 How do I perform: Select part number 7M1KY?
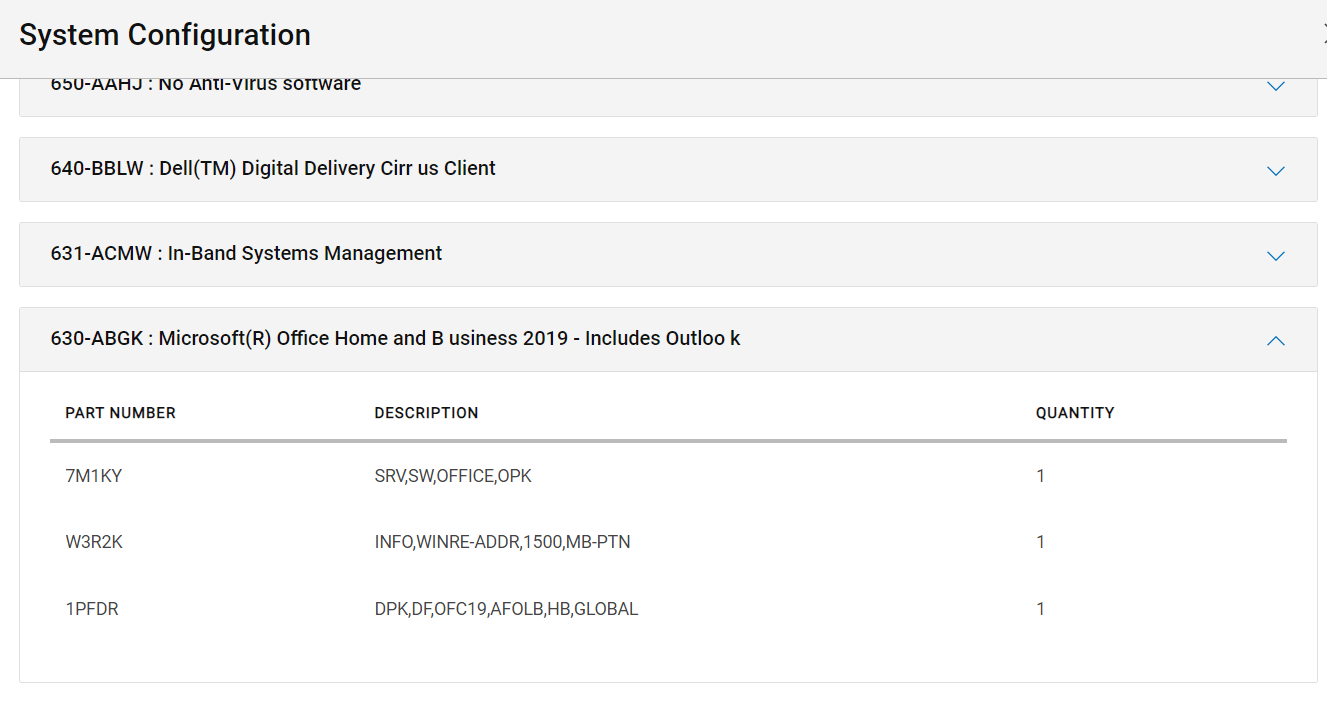[x=93, y=476]
